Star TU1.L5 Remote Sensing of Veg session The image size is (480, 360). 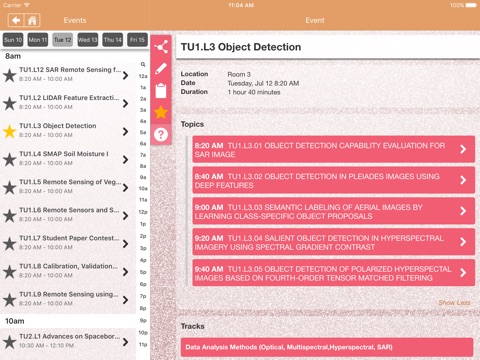(10, 187)
